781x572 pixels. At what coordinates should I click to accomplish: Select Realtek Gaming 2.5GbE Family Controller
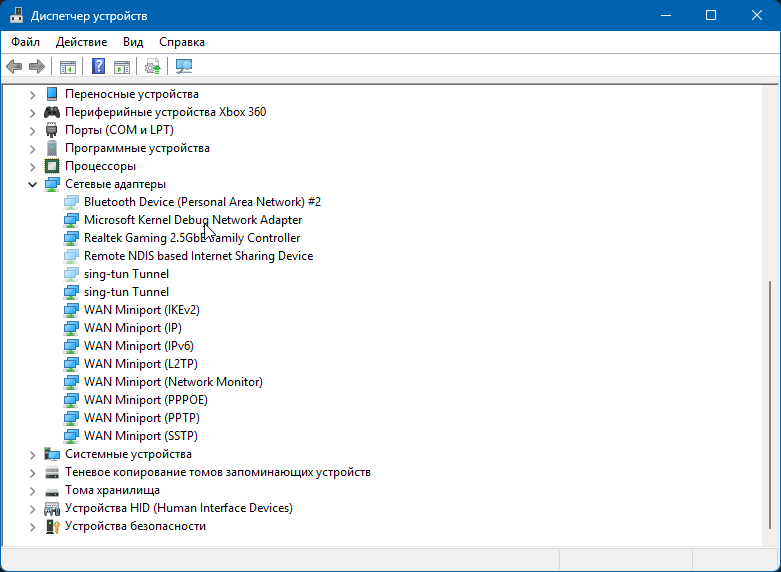[x=192, y=238]
